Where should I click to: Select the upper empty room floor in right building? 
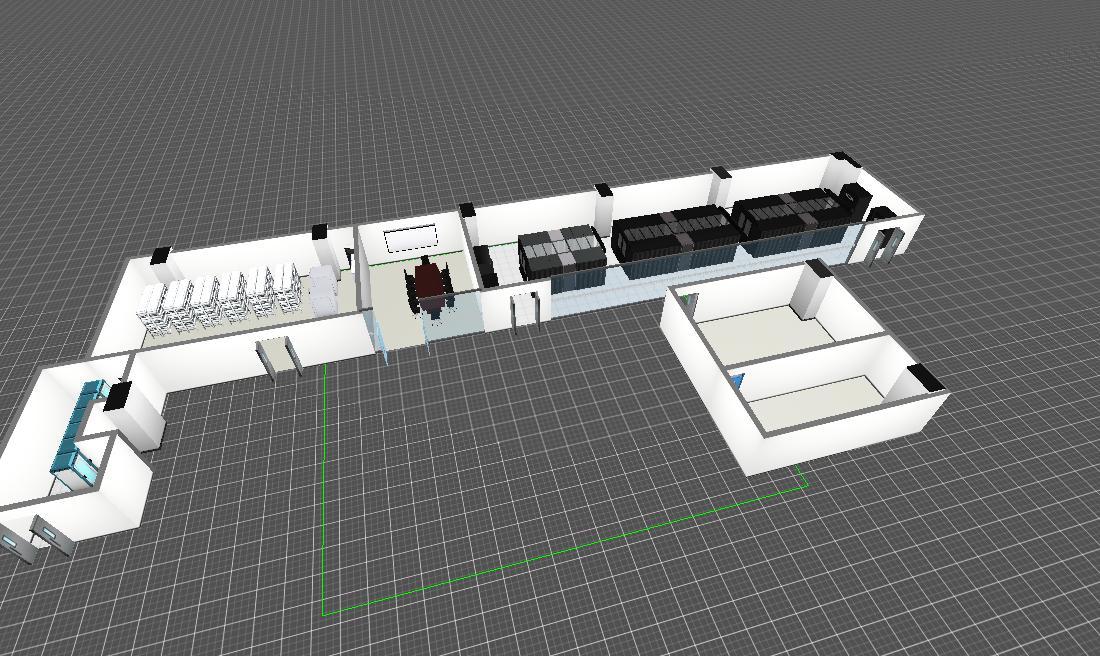click(x=765, y=338)
